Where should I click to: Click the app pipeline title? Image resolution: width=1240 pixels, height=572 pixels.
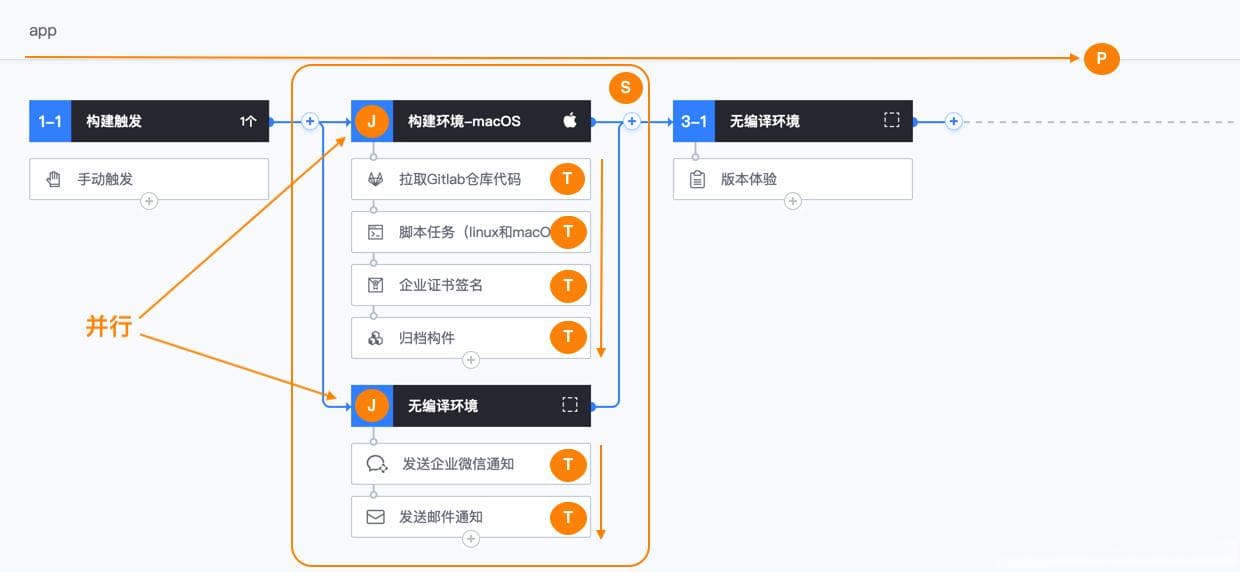coord(43,30)
